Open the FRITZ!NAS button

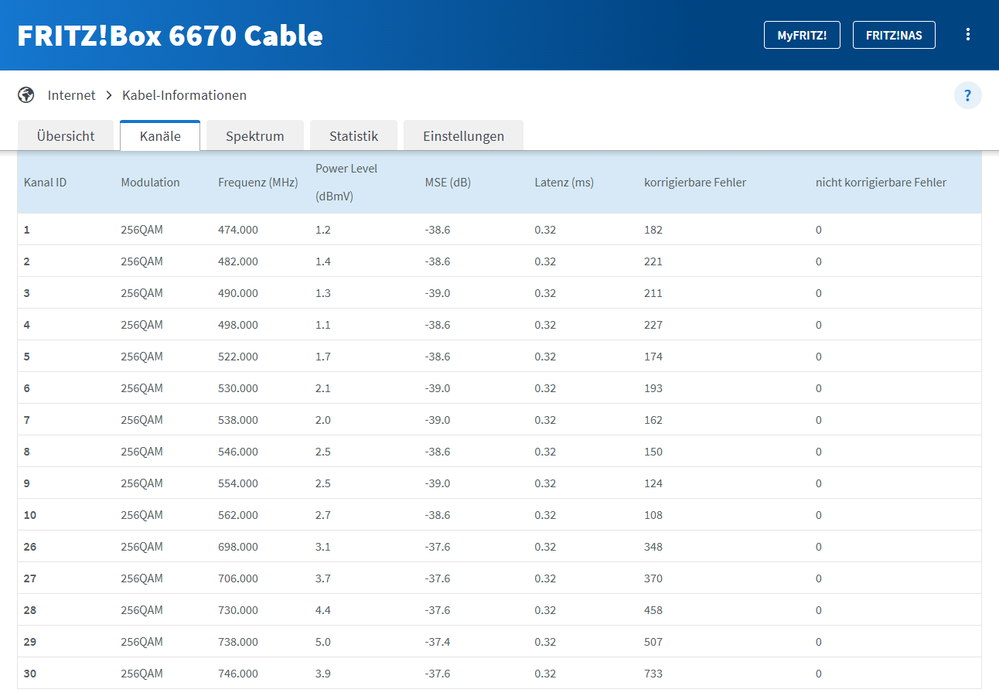pos(893,35)
